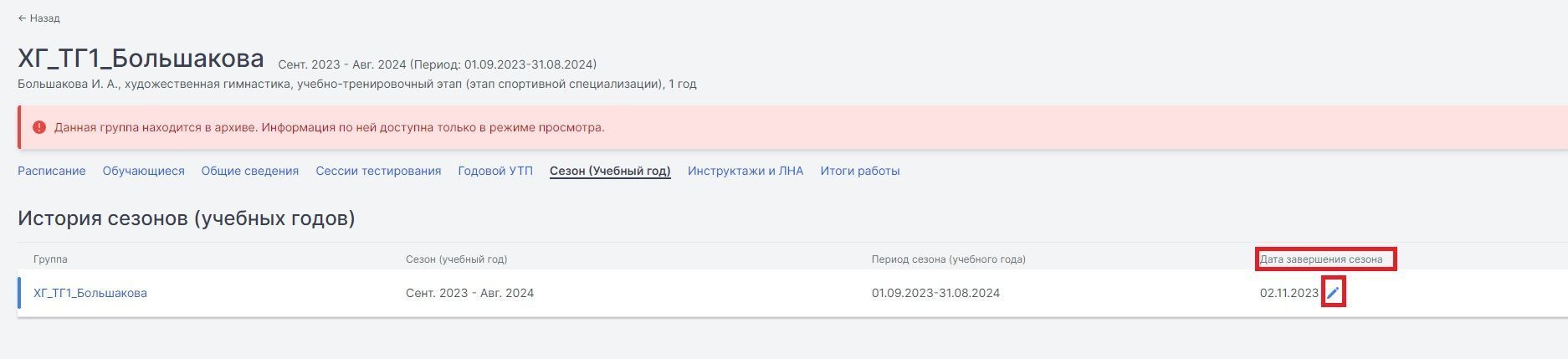The height and width of the screenshot is (359, 1568).
Task: Click the pencil edit icon next to 02.11.2023
Action: [1333, 293]
